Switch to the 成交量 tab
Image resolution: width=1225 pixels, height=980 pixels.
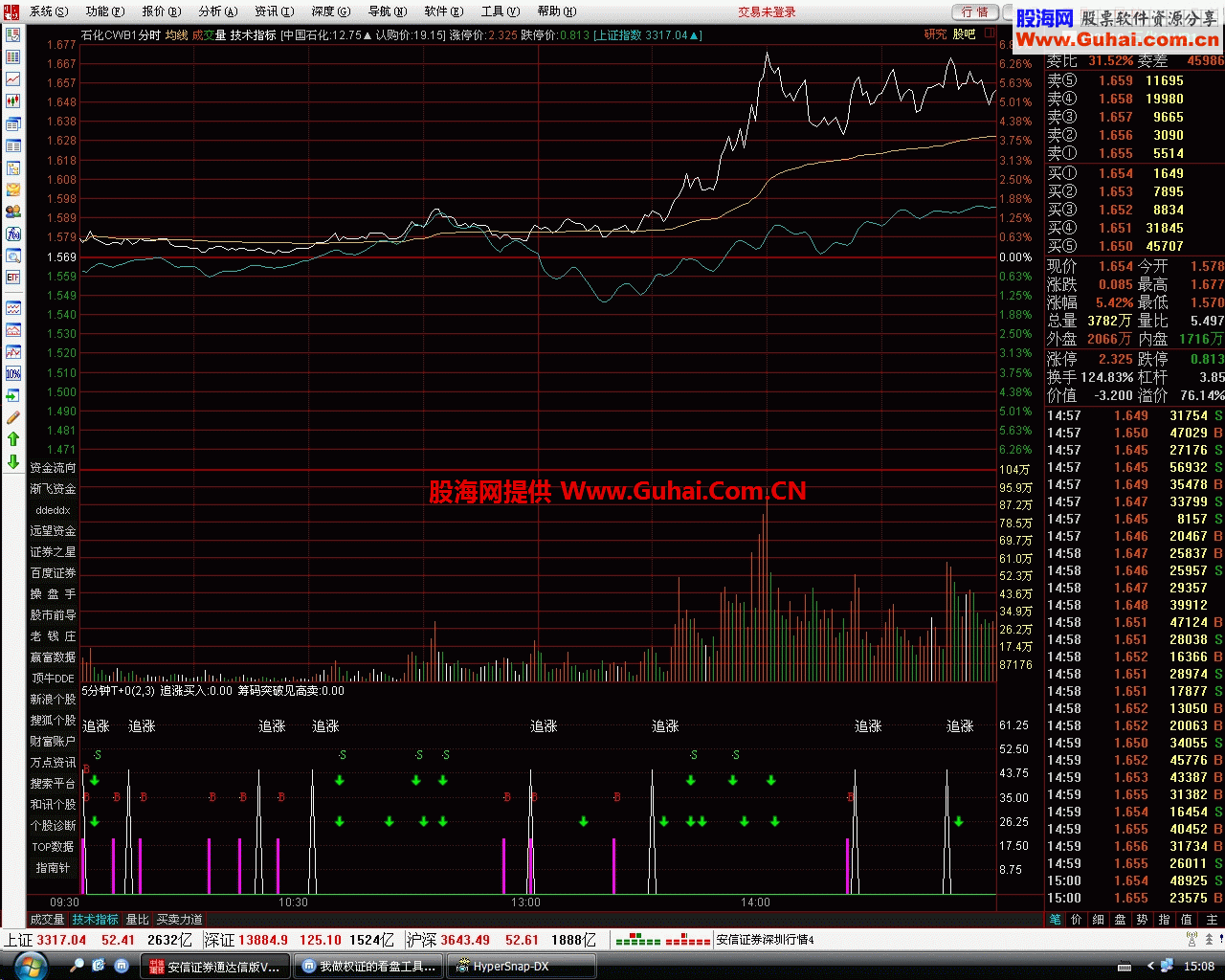(48, 920)
